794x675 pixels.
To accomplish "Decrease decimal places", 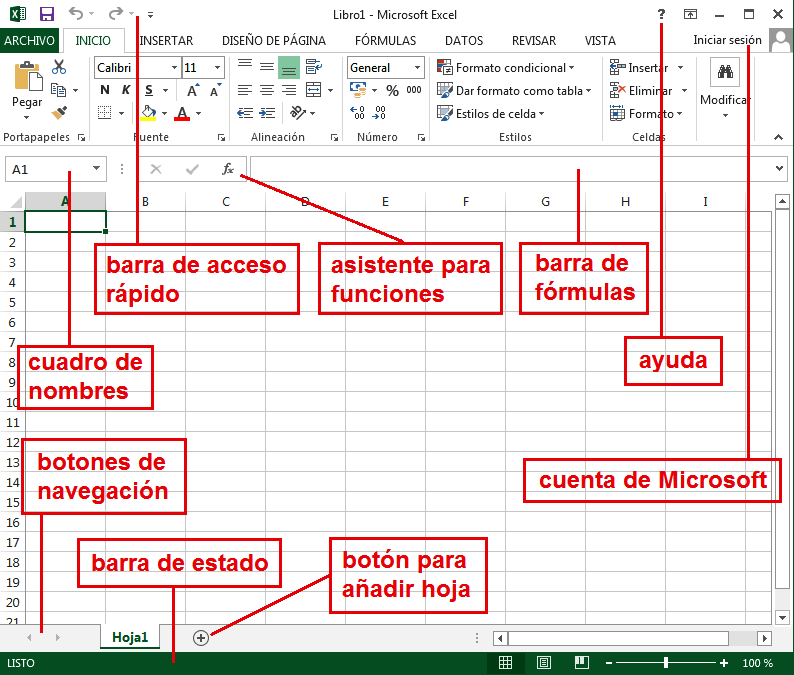I will pos(379,112).
